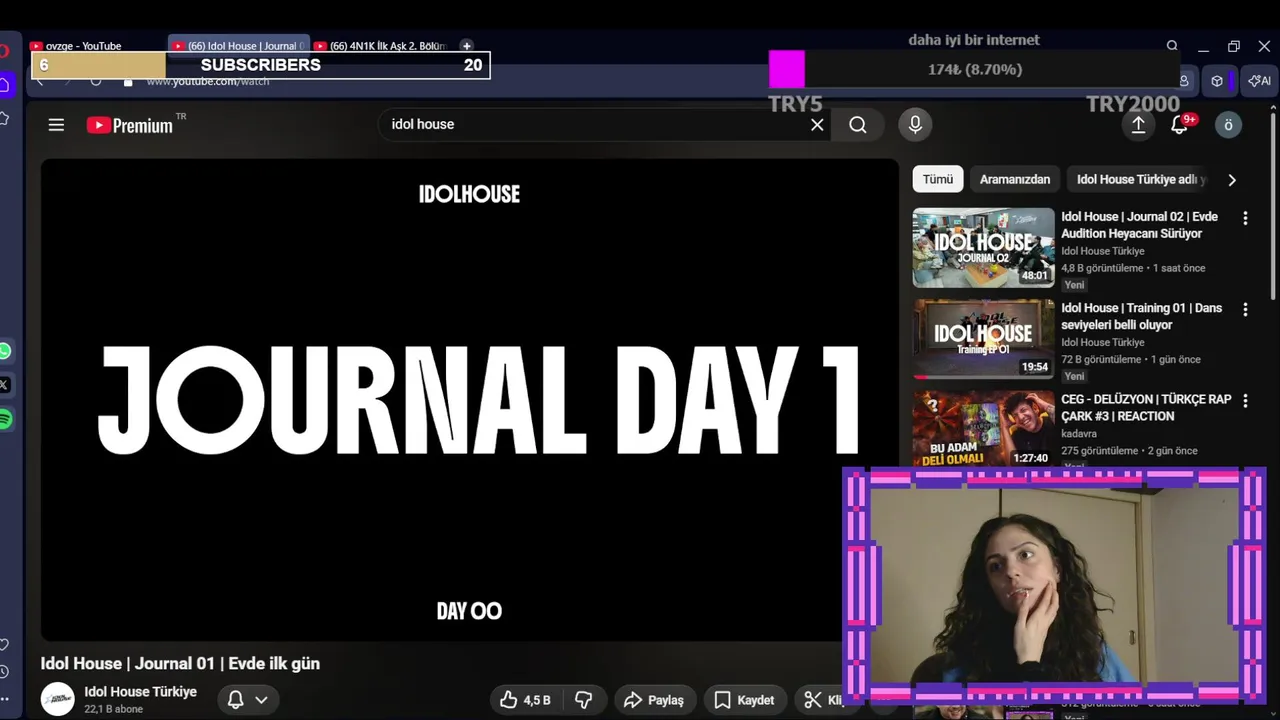Screen dimensions: 1280x720
Task: Open Training 01 video thumbnail
Action: (x=983, y=339)
